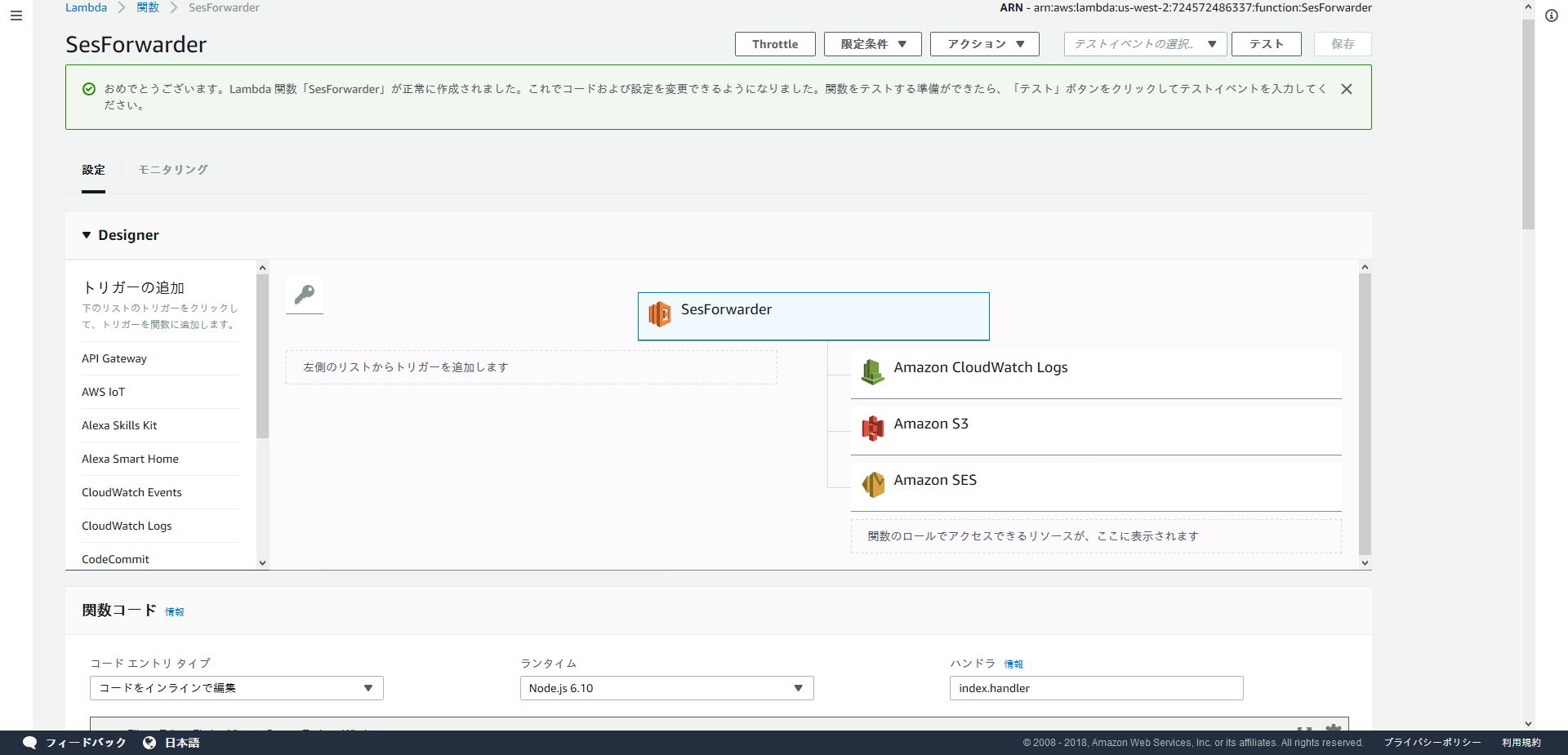1568x755 pixels.
Task: Click the green success checkmark icon
Action: (89, 89)
